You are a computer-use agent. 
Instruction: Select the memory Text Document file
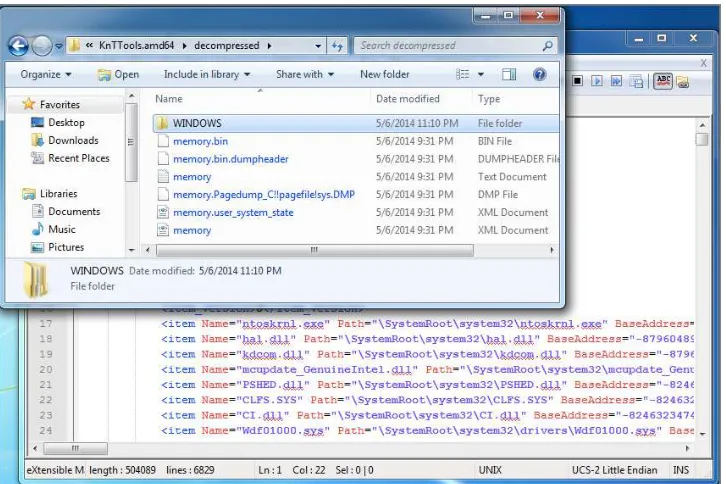pyautogui.click(x=192, y=177)
